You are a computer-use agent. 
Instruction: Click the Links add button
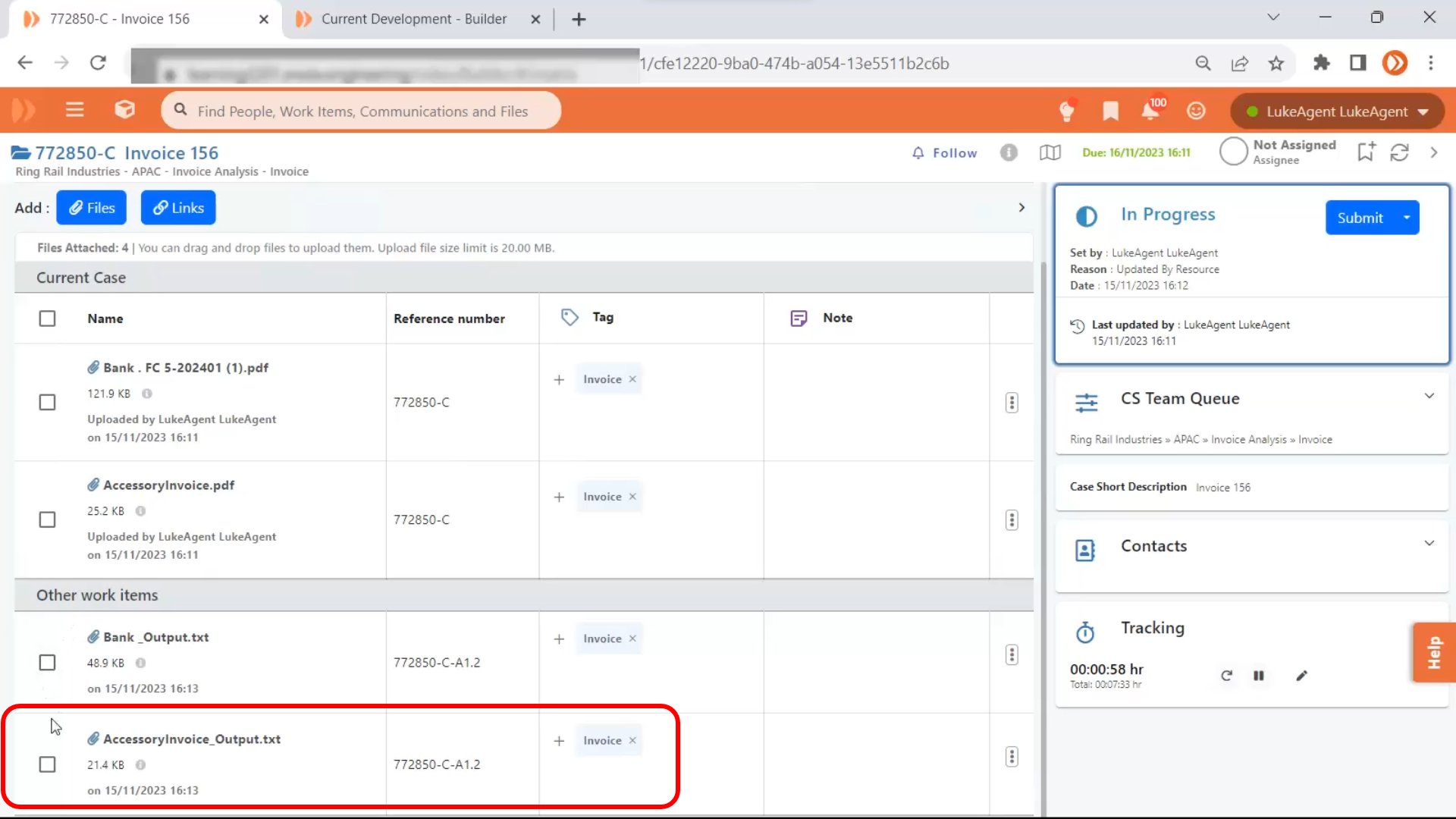tap(178, 208)
